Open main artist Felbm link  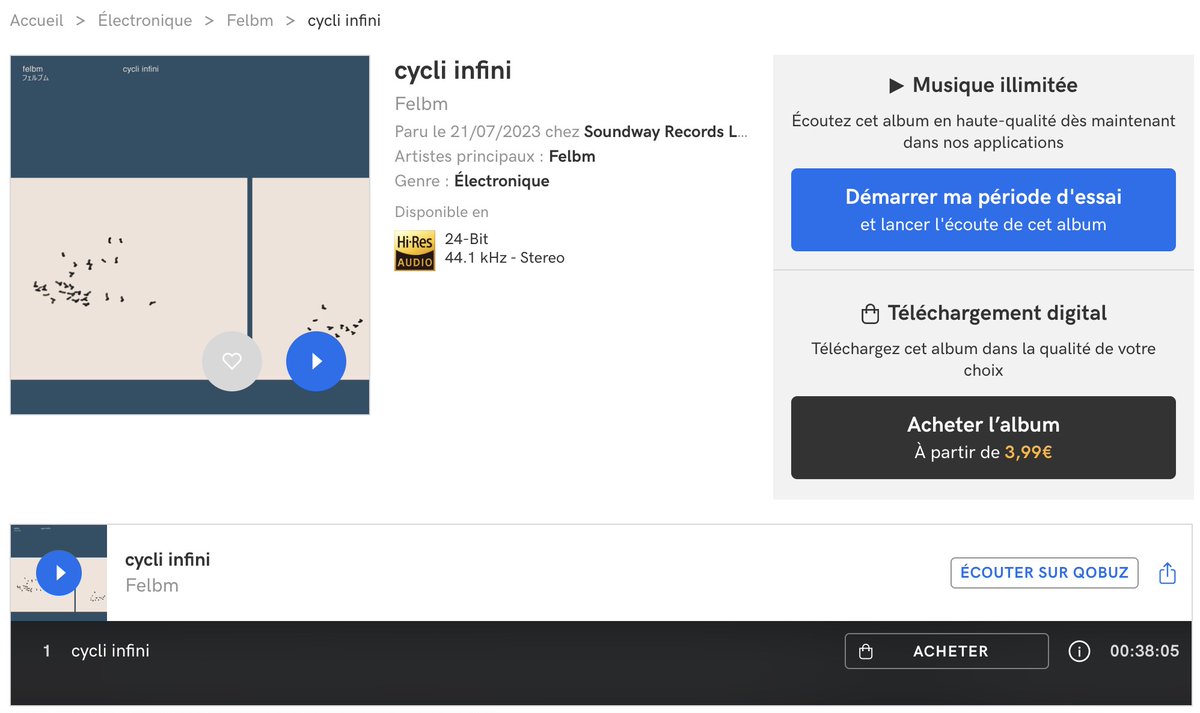(x=572, y=156)
